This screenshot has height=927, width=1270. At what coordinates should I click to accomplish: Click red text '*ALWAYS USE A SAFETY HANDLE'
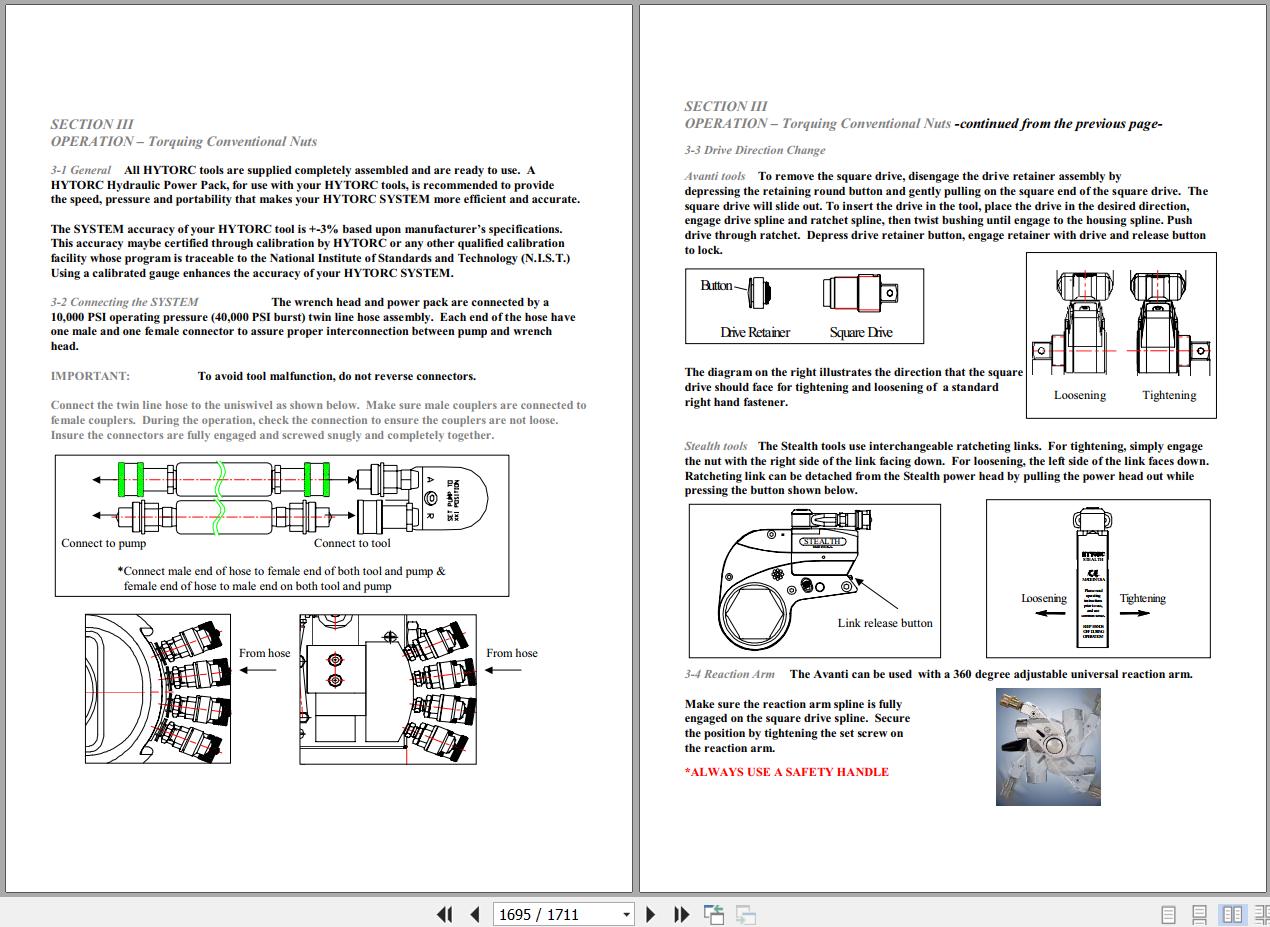click(787, 772)
